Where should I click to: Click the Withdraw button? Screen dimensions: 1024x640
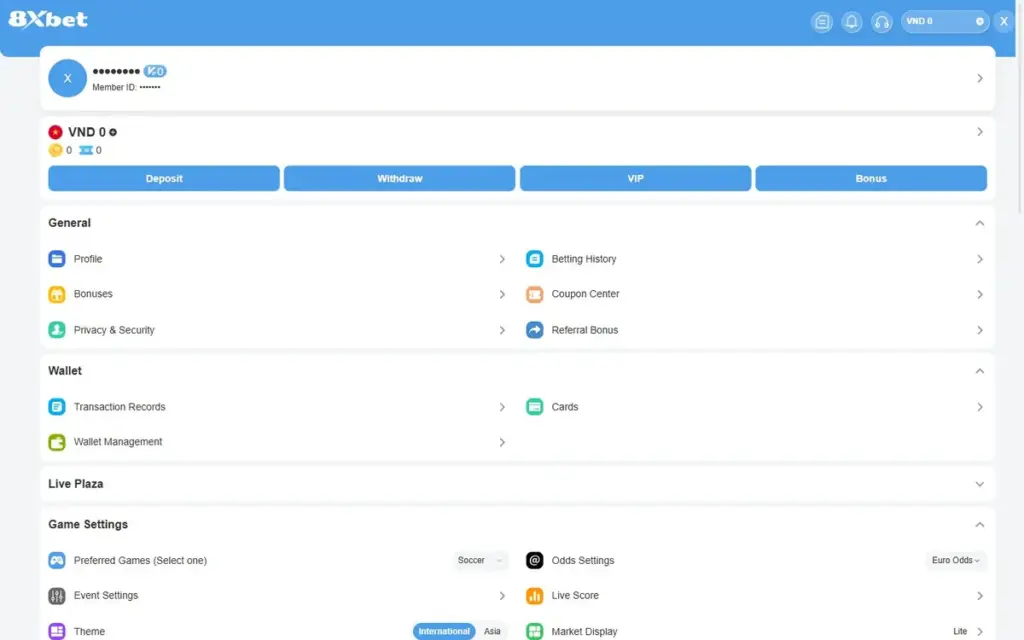tap(400, 178)
